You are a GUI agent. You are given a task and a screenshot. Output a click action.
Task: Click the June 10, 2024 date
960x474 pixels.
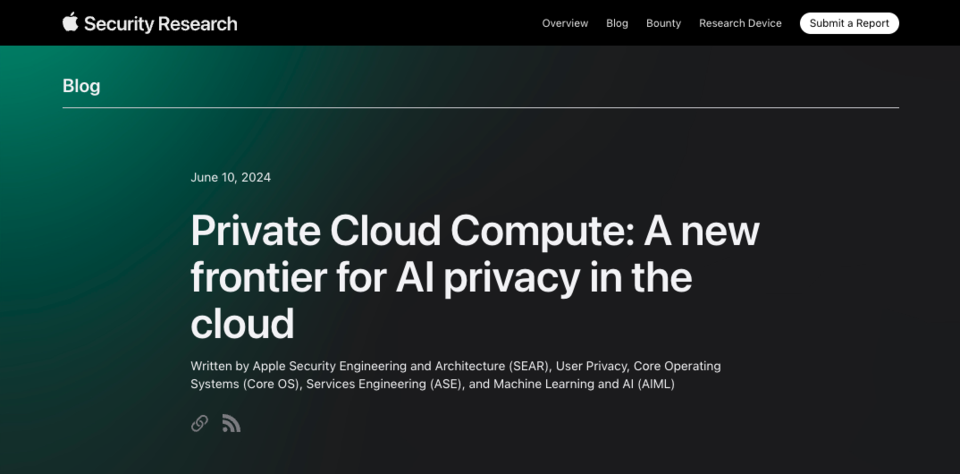pyautogui.click(x=230, y=177)
